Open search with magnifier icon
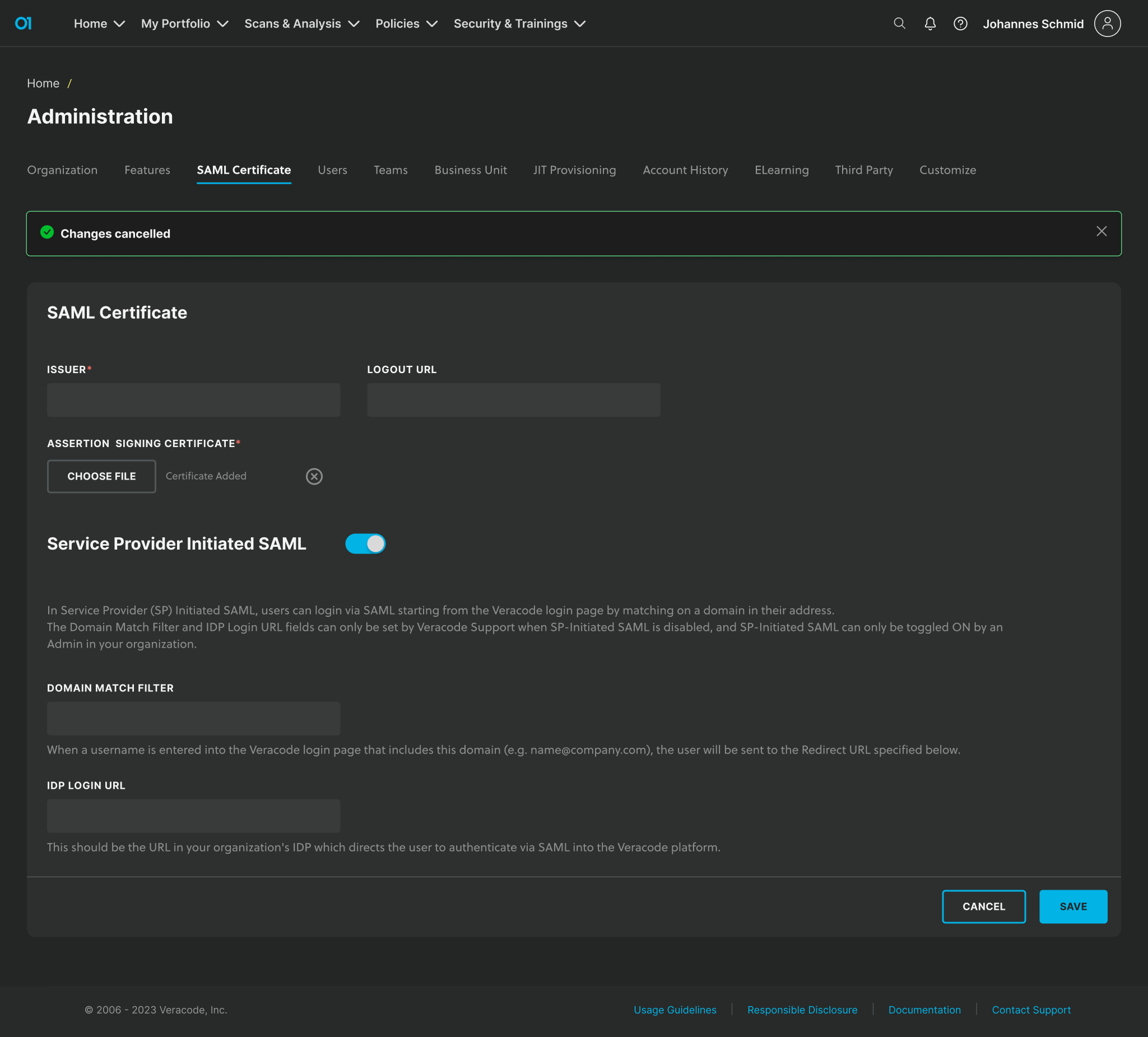The image size is (1148, 1037). point(899,24)
